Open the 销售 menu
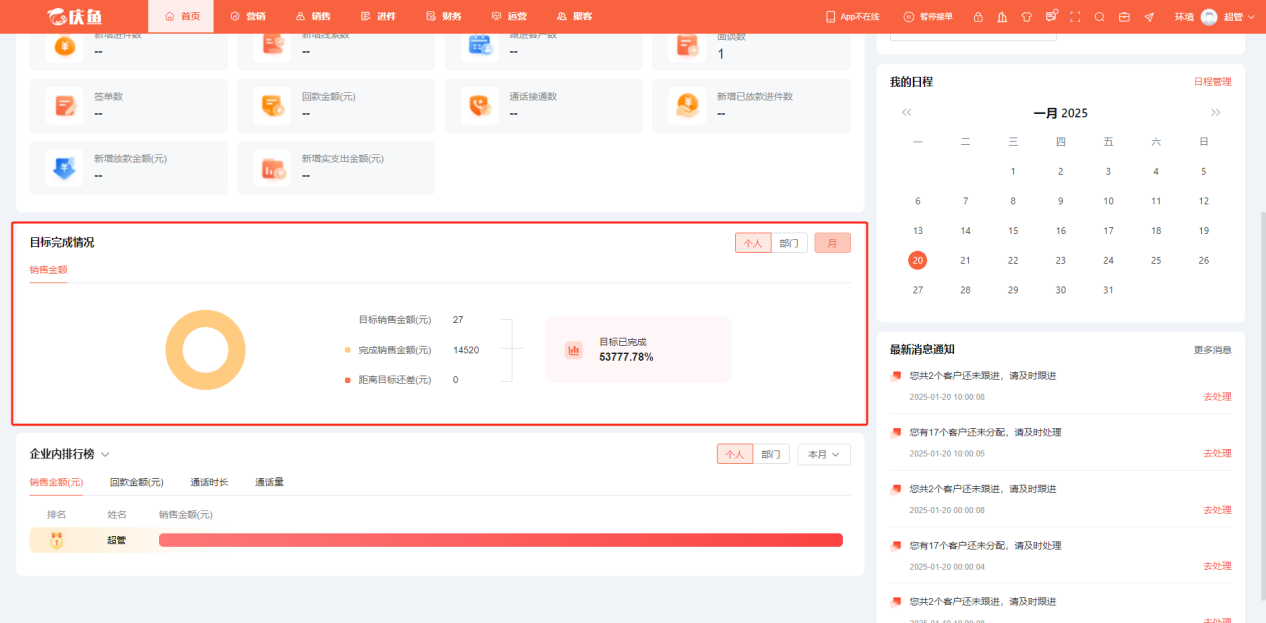This screenshot has height=623, width=1266. coord(313,17)
